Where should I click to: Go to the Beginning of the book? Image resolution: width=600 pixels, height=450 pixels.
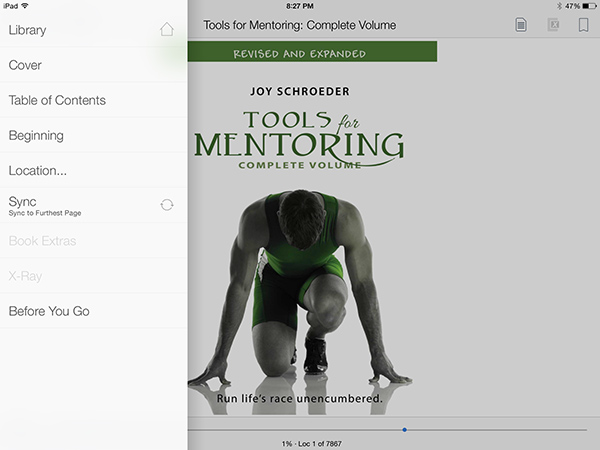tap(94, 135)
